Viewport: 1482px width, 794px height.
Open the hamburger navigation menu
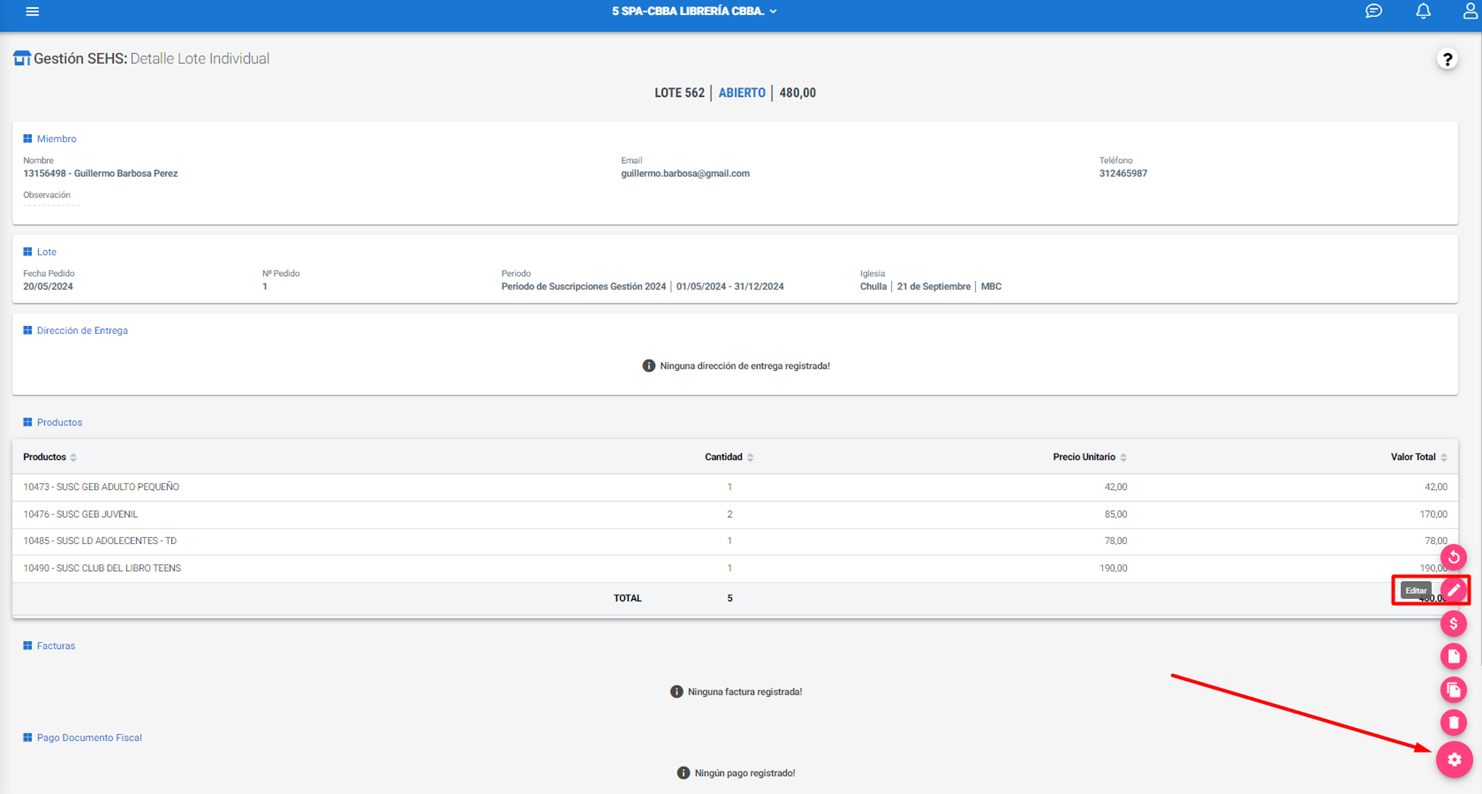pos(32,11)
